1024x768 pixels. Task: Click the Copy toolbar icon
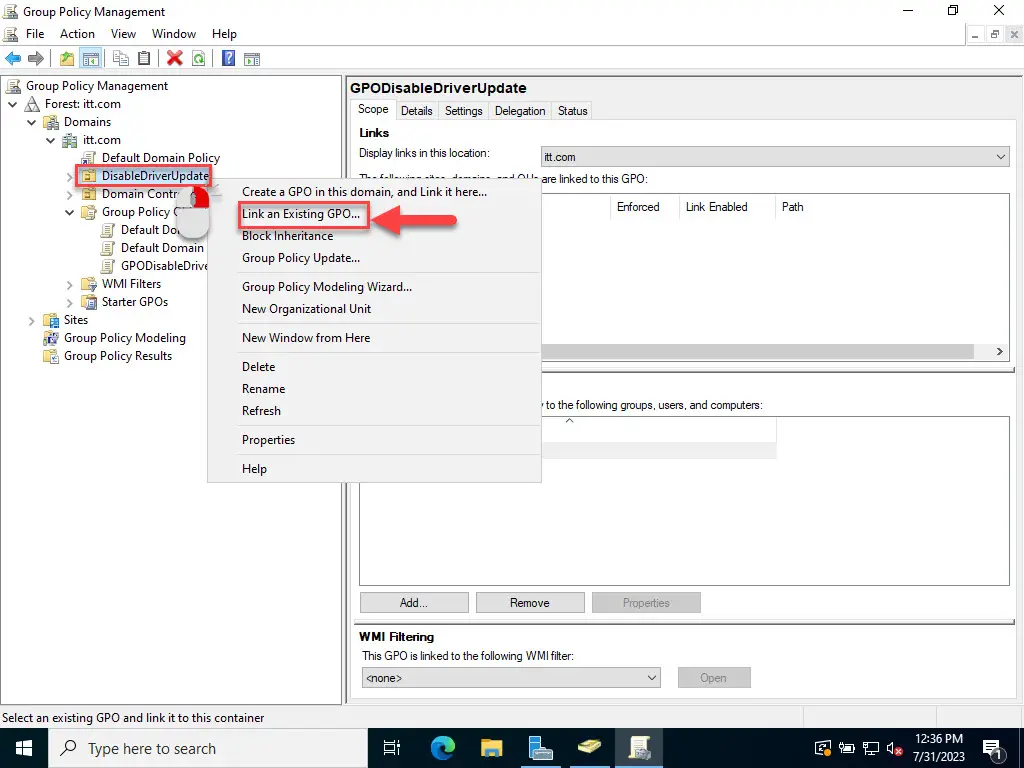tap(121, 59)
